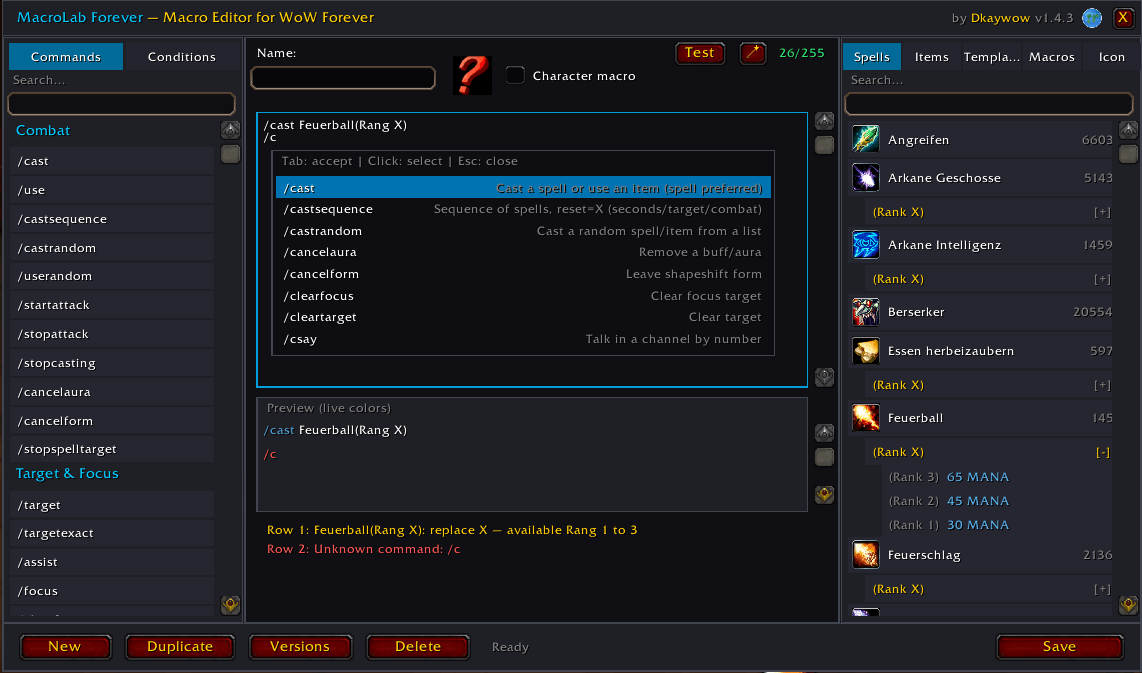Collapse the rank list under Feuerball

pos(1102,452)
